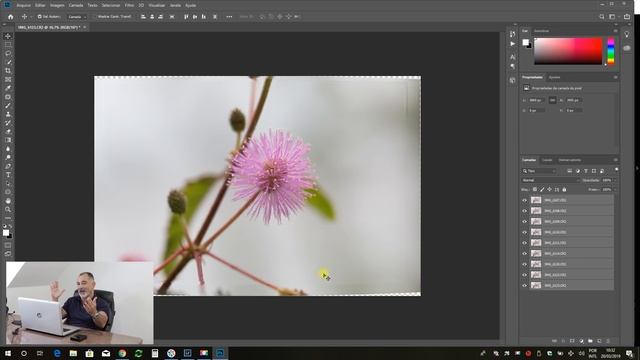640x360 pixels.
Task: Toggle the layer filtering switch in Layers panel
Action: click(616, 169)
